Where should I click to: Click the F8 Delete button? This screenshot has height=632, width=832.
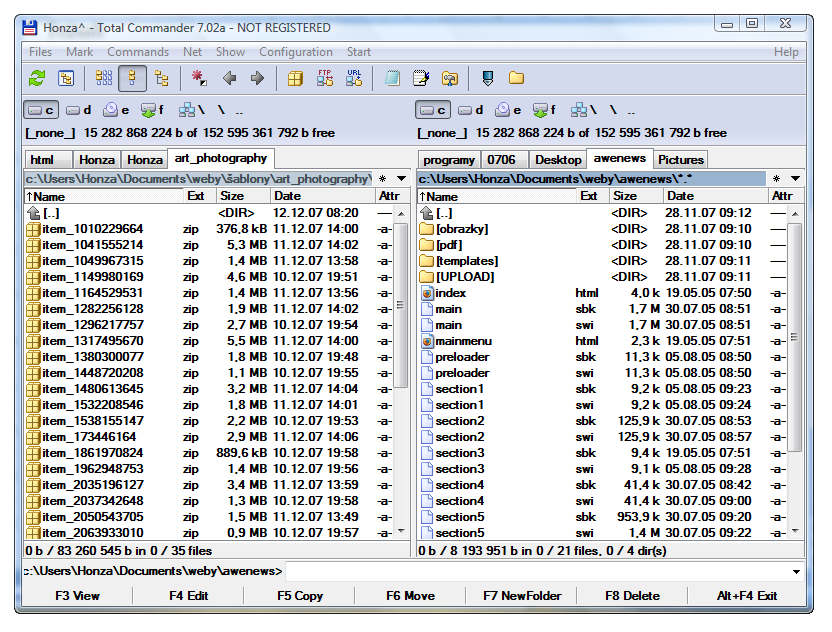[632, 596]
